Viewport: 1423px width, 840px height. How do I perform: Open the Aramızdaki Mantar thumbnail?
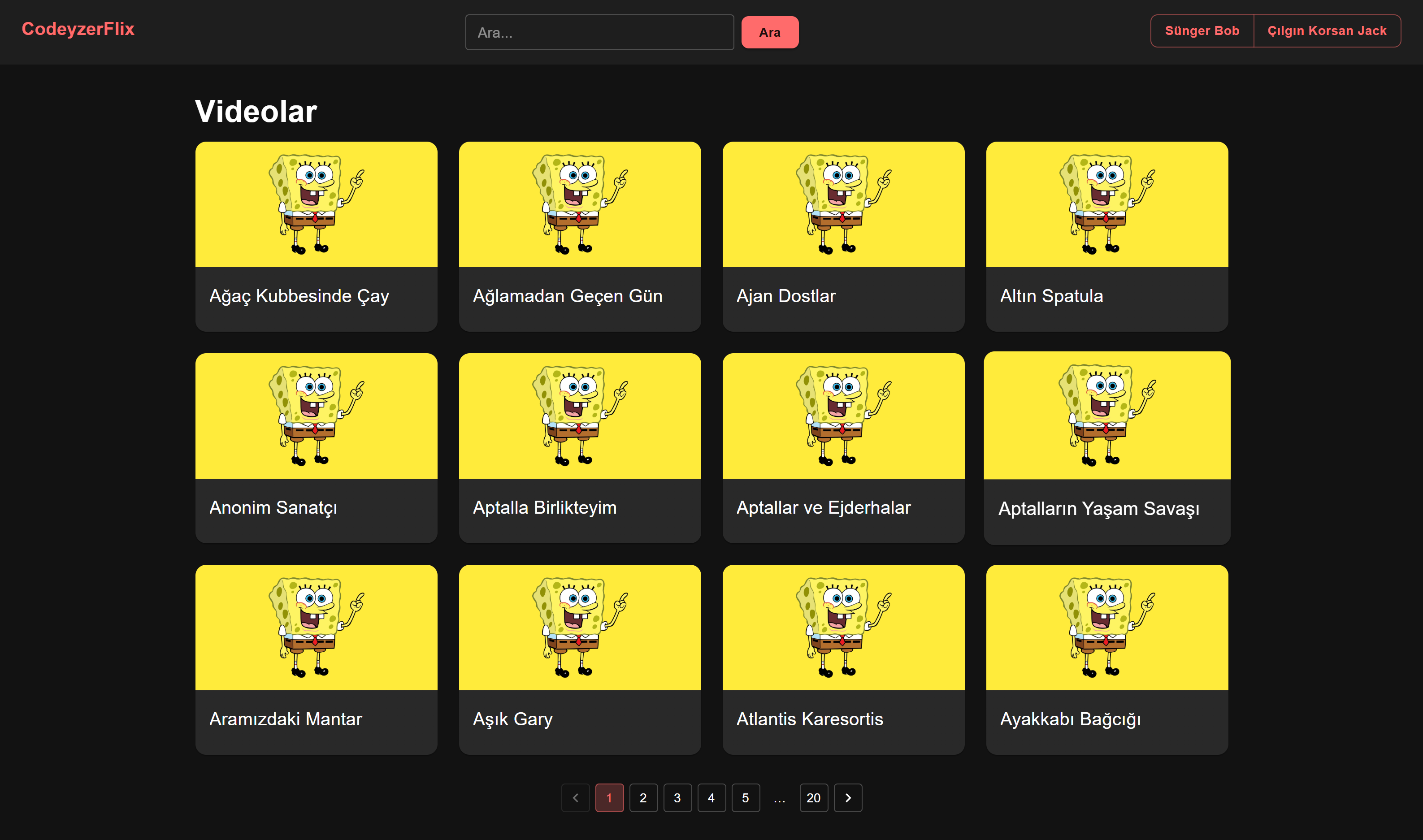[317, 628]
